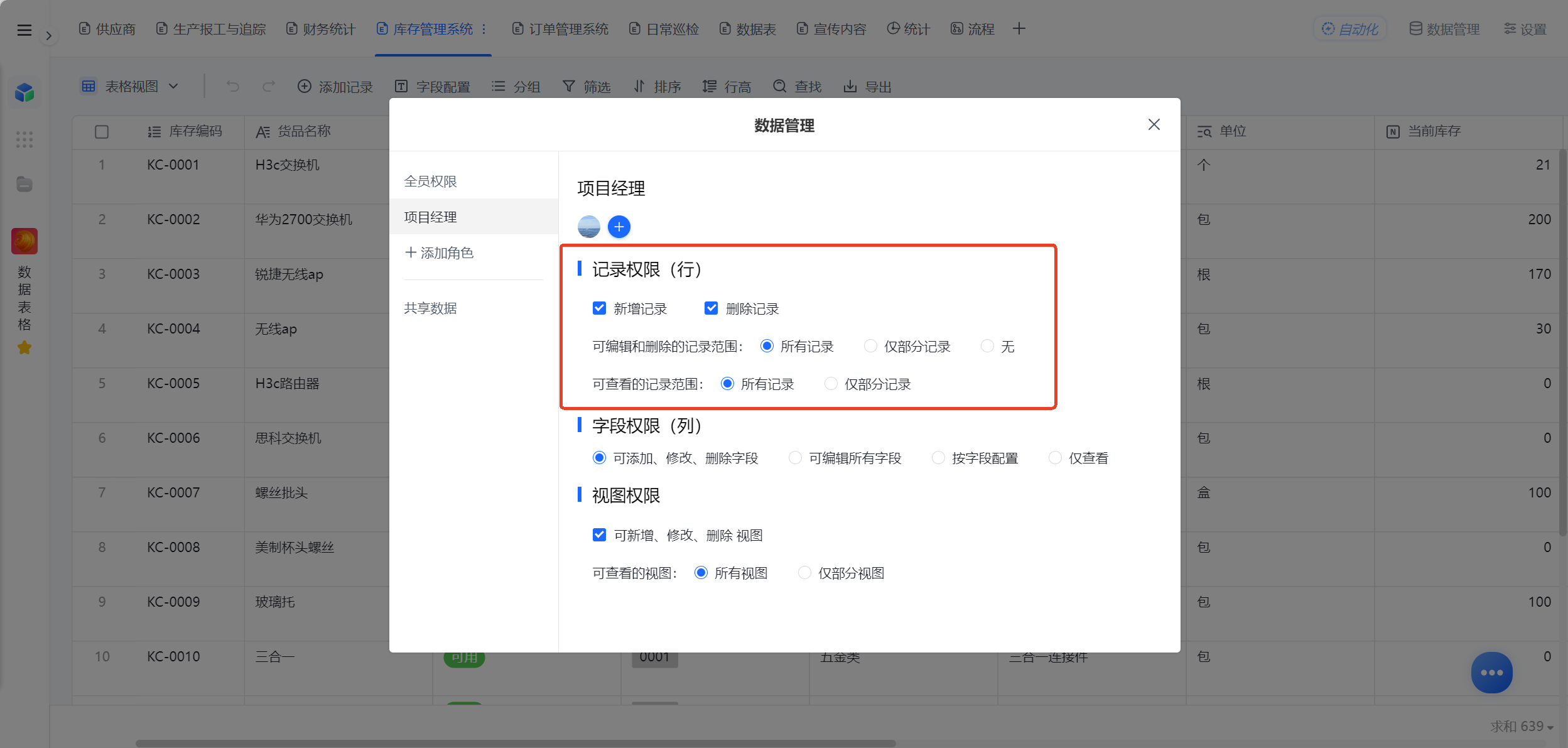Adjust 行高 row height tool

(x=727, y=86)
